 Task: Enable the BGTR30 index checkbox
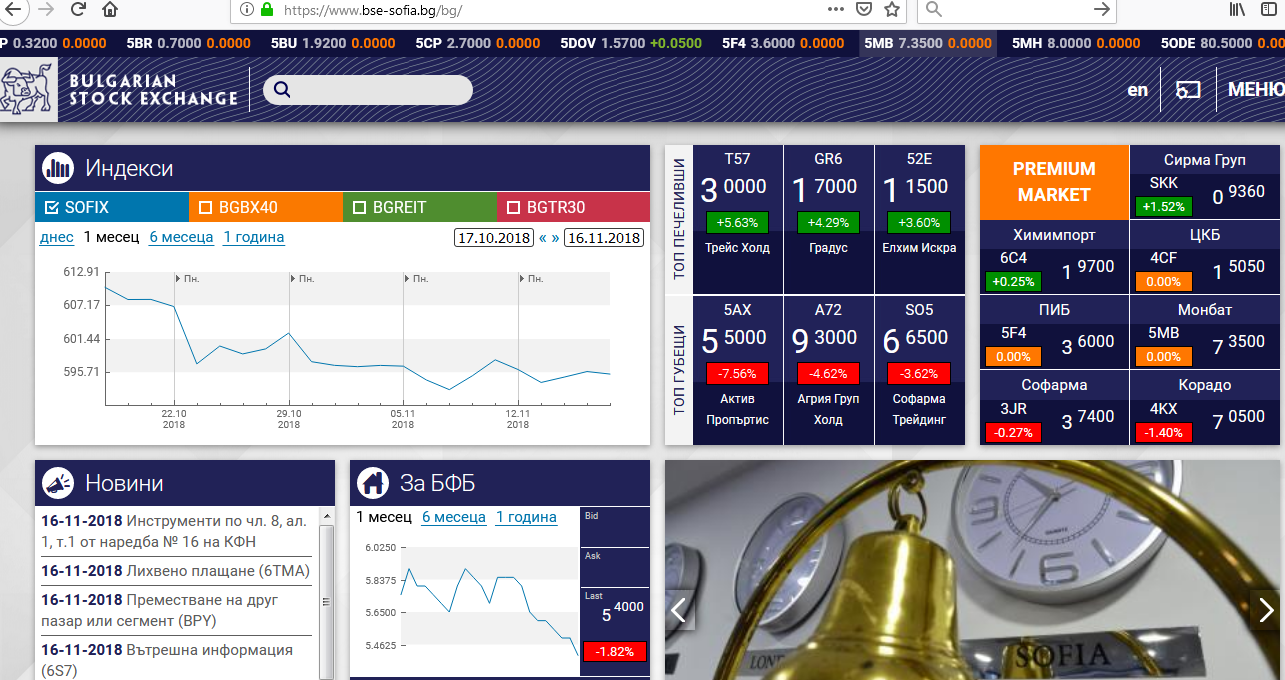coord(514,208)
